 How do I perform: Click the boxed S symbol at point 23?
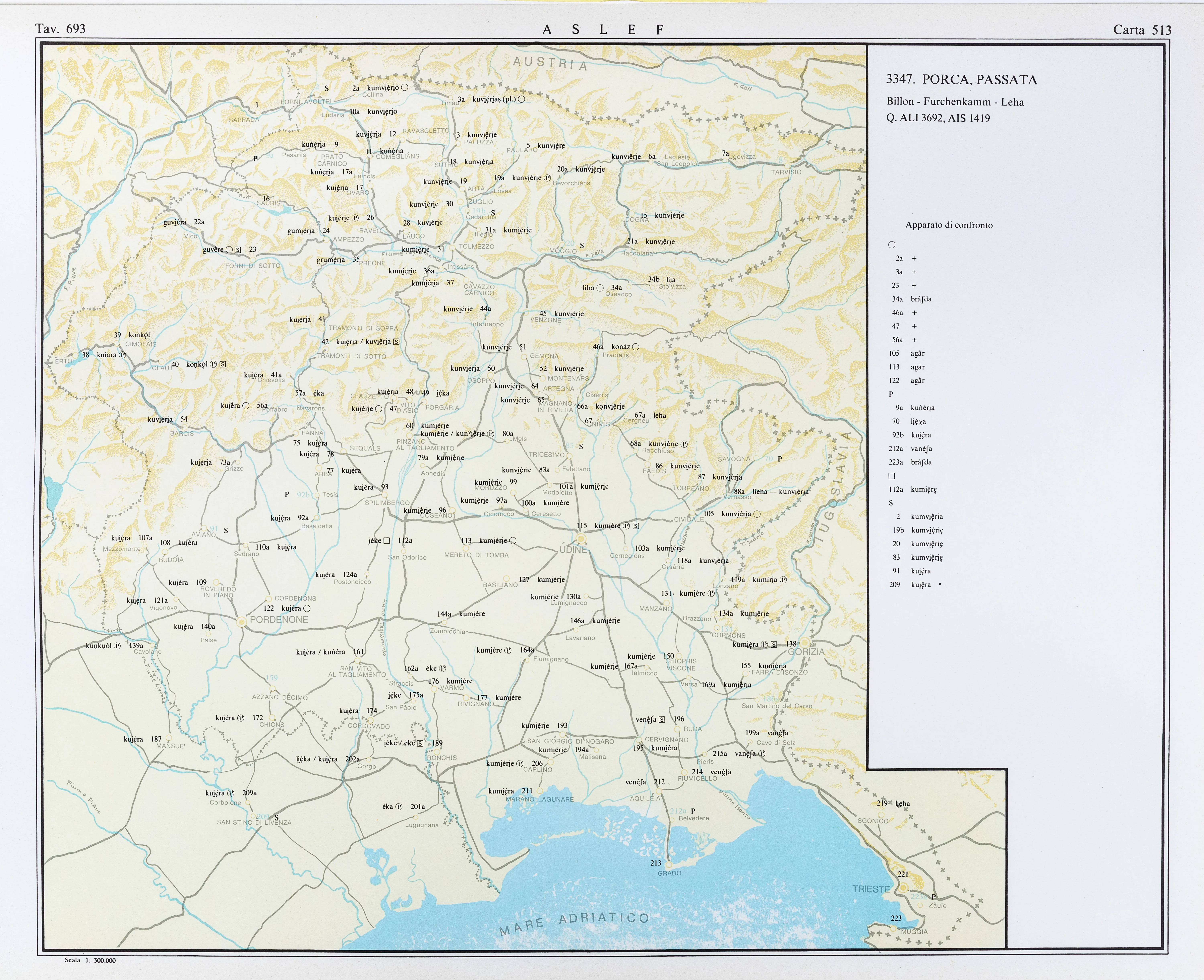point(238,250)
